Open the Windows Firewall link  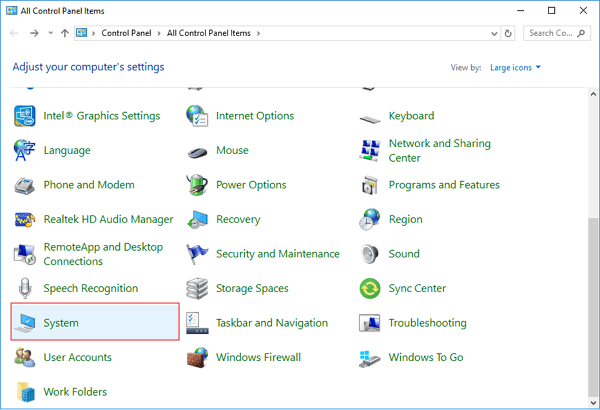(x=258, y=358)
